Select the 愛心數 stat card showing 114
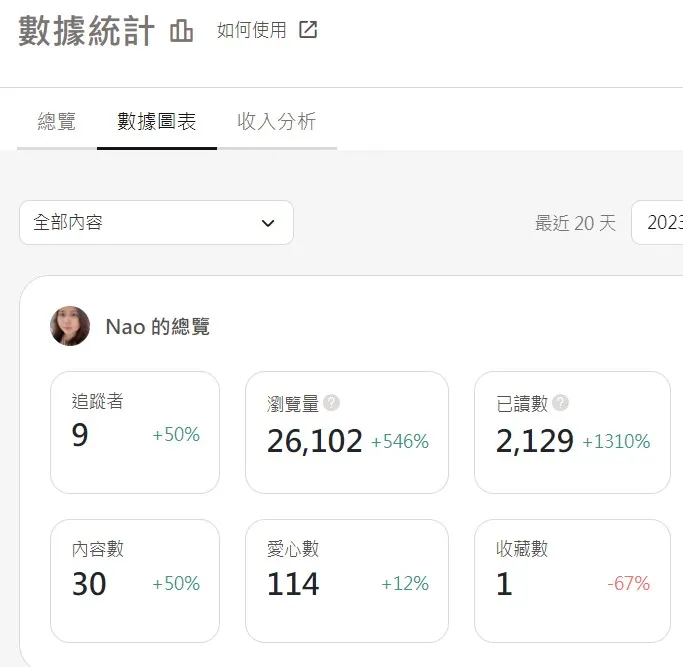 pos(347,581)
